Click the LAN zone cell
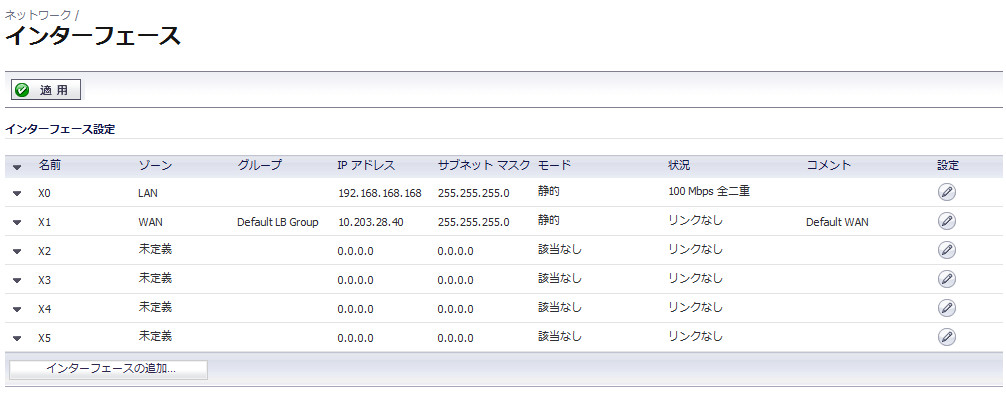Screen dimensions: 1006x396 coord(148,193)
